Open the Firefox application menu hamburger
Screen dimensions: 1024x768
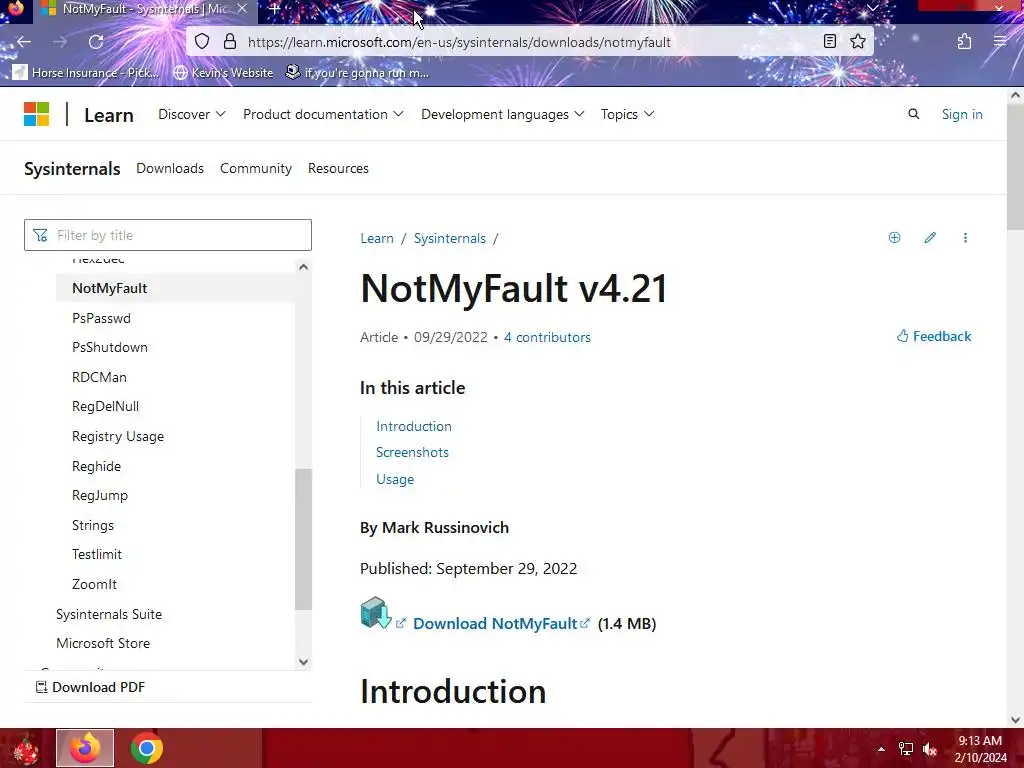[x=999, y=42]
